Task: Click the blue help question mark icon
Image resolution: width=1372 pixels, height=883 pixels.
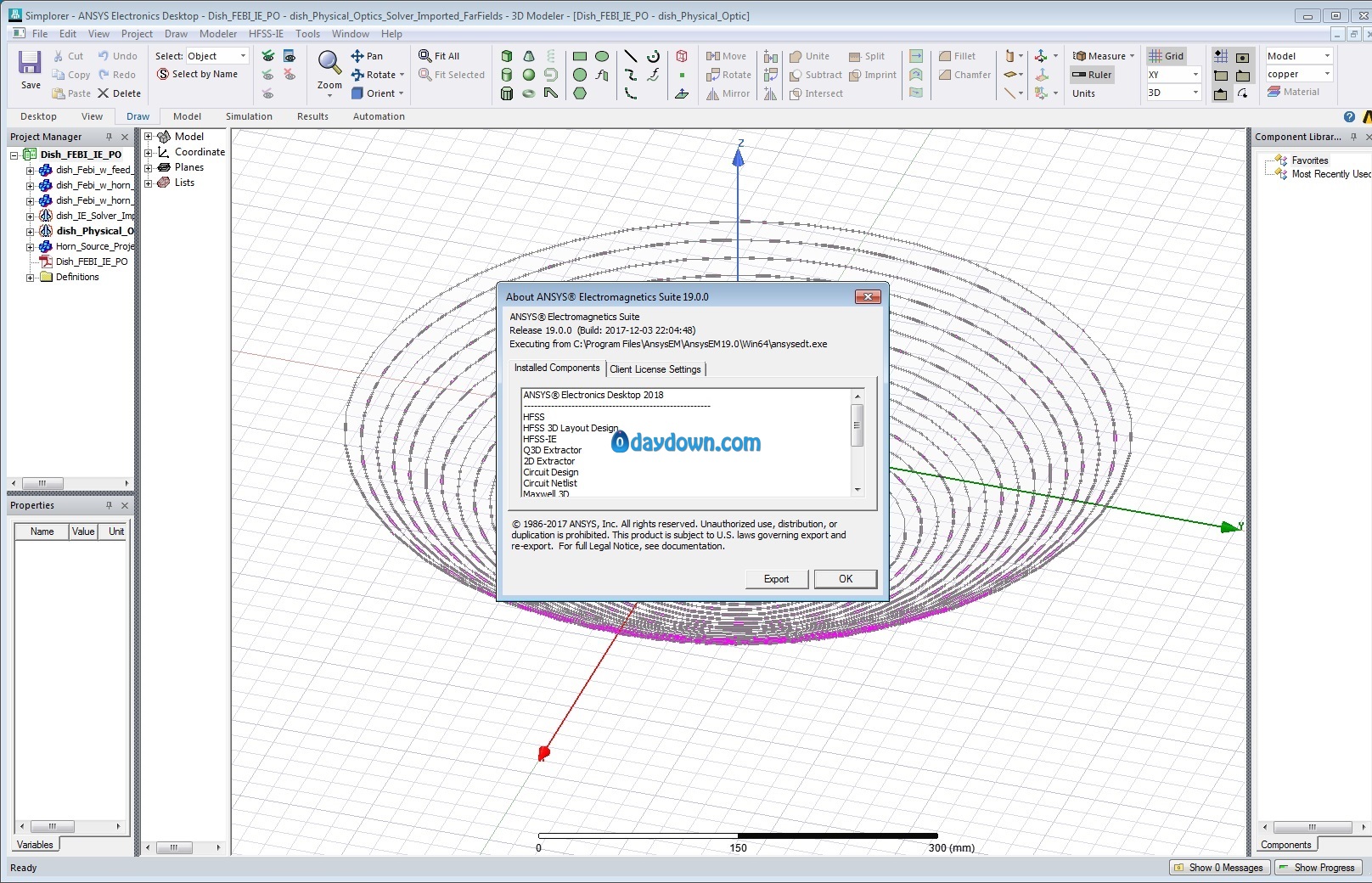Action: pyautogui.click(x=1350, y=116)
